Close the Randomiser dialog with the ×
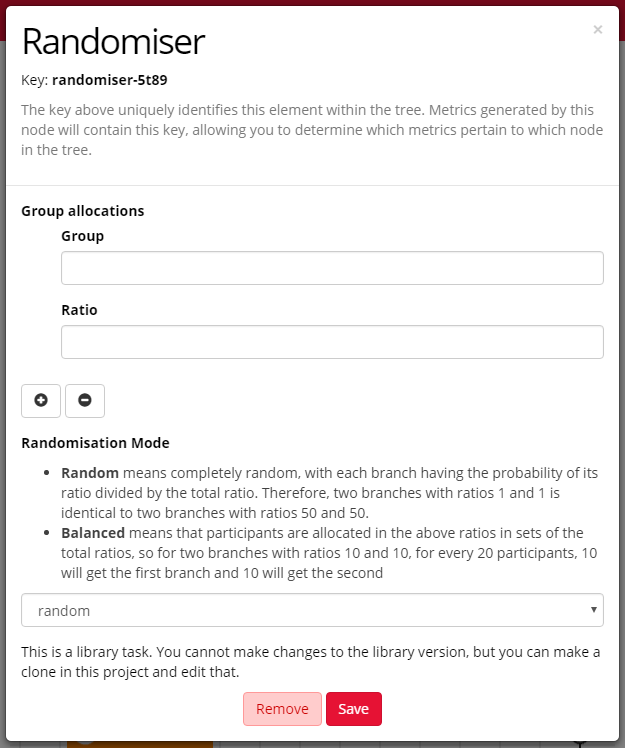 tap(598, 30)
